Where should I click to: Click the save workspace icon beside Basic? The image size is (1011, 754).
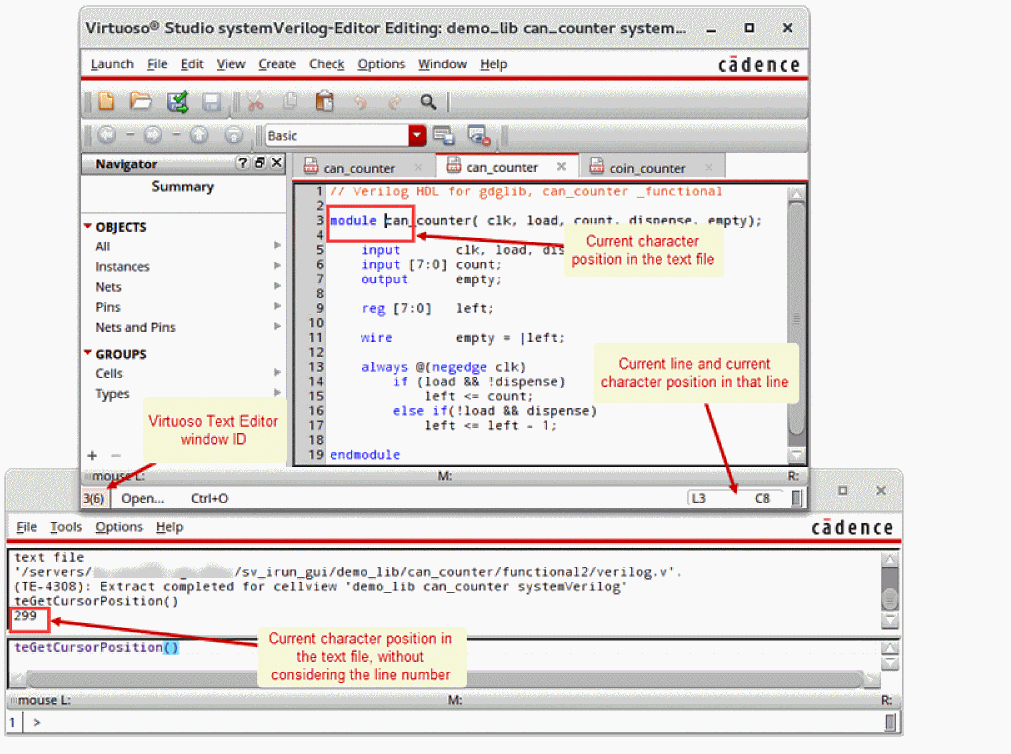click(444, 135)
